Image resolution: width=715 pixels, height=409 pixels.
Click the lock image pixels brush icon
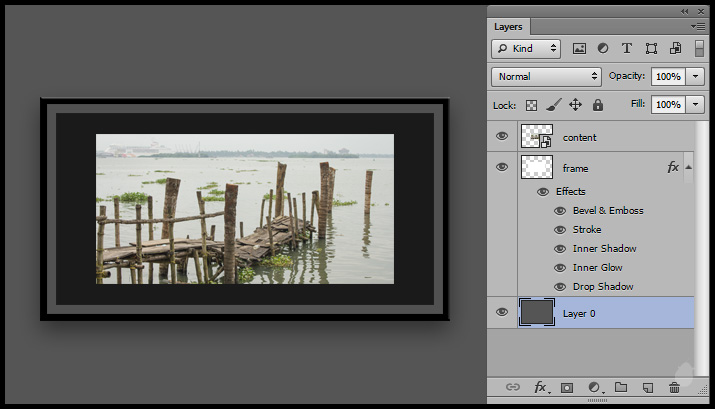553,105
